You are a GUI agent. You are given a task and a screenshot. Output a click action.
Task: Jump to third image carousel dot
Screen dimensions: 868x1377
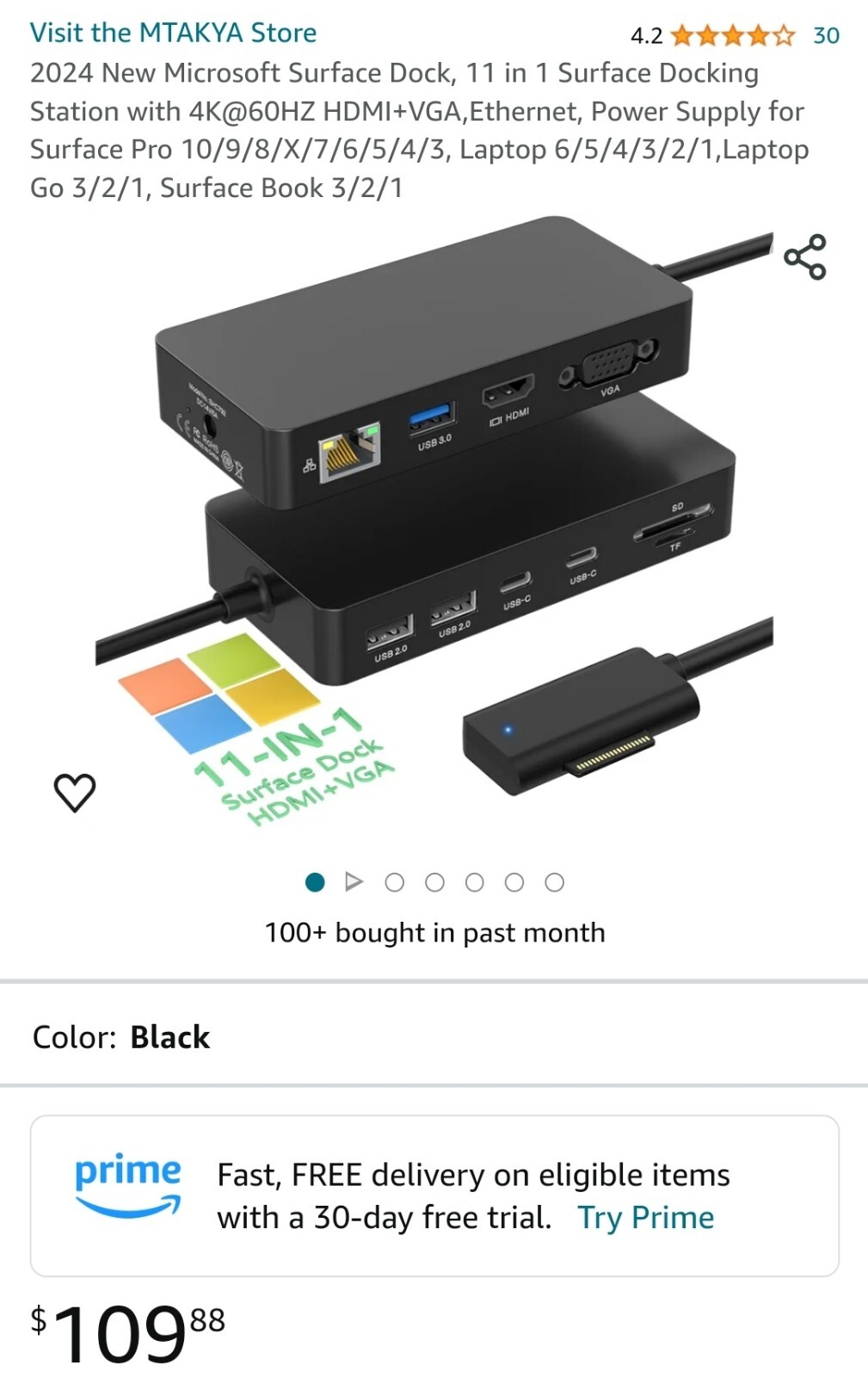pyautogui.click(x=394, y=882)
